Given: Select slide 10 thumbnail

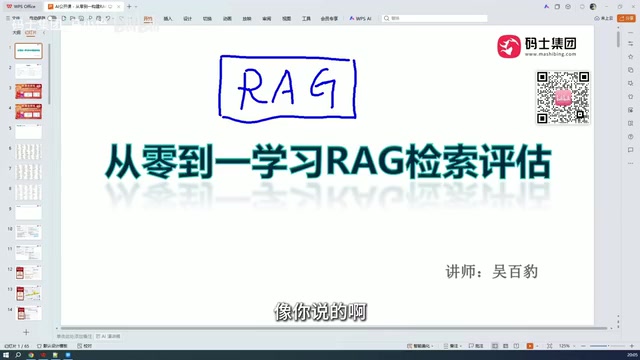Looking at the screenshot, I should pos(29,232).
